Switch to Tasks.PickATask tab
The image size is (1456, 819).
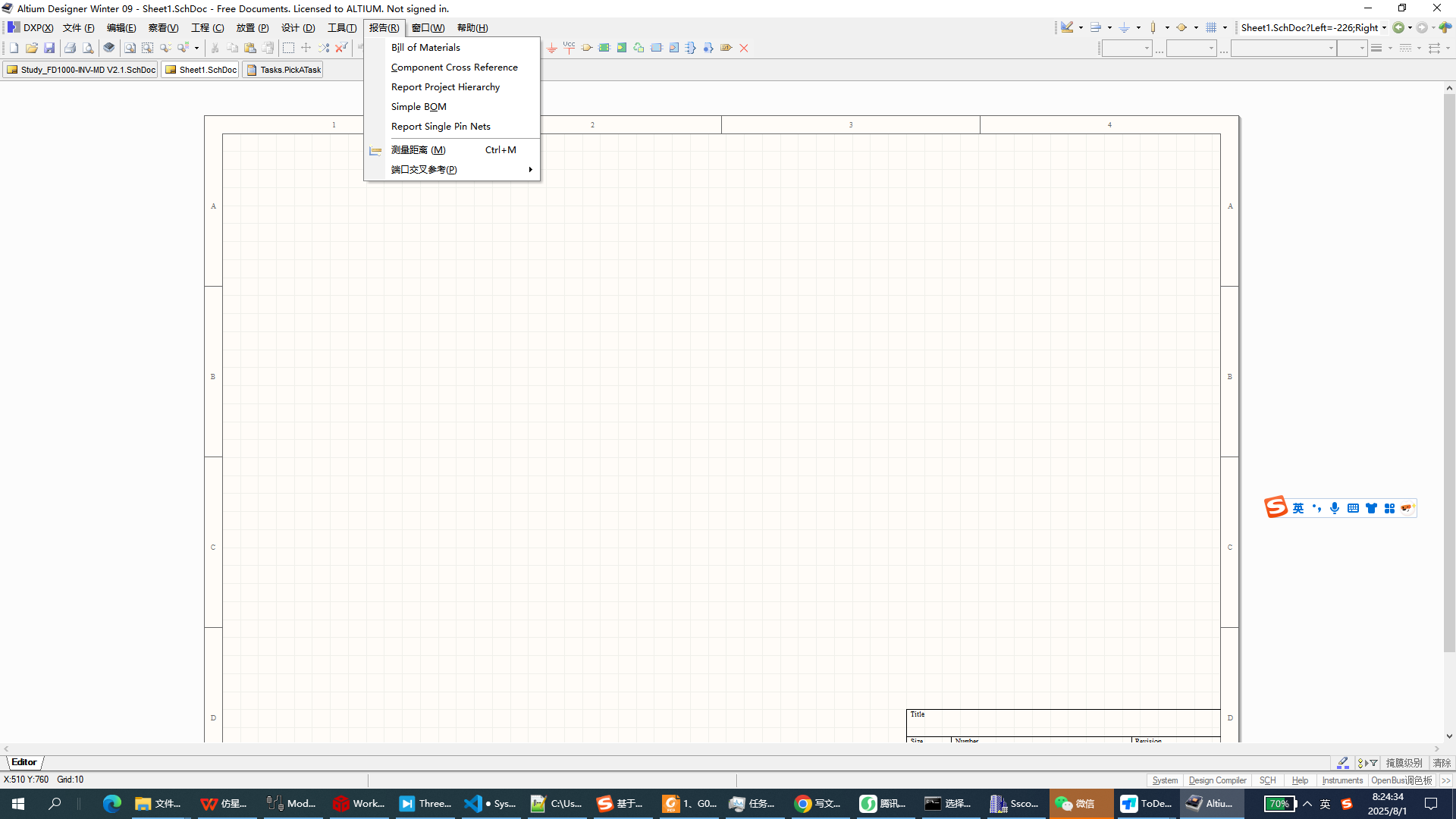click(283, 70)
